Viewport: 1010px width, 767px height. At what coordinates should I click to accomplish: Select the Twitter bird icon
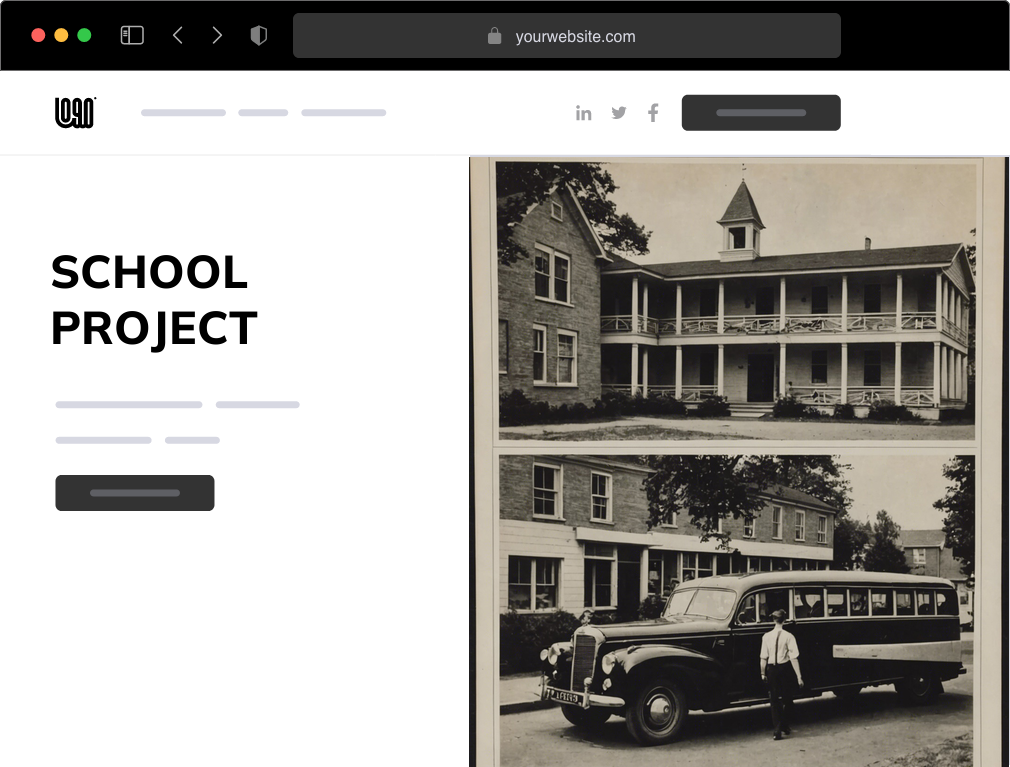[619, 112]
